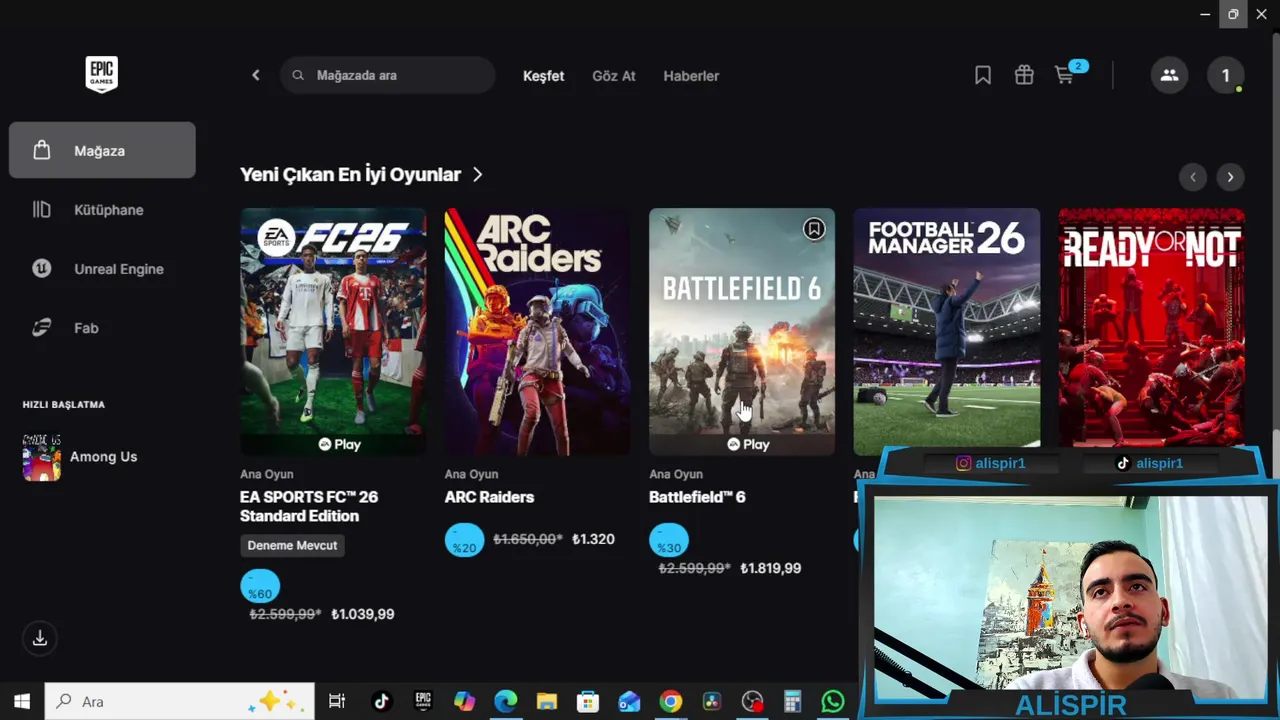
Task: Open the friends list icon
Action: click(x=1169, y=75)
